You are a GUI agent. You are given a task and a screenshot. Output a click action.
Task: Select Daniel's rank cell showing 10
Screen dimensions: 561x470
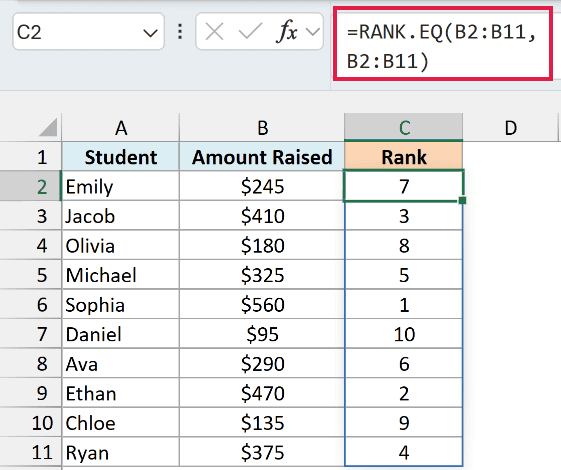pyautogui.click(x=404, y=334)
